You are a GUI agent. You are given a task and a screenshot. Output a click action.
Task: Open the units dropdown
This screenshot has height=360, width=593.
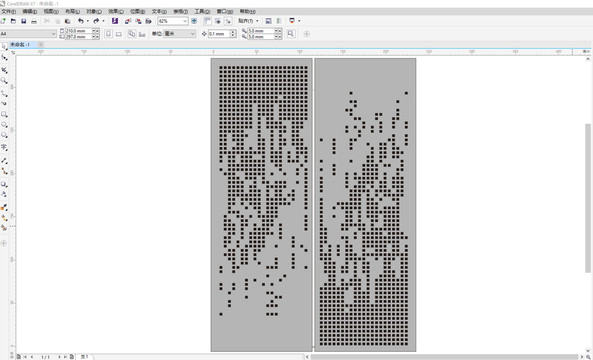(180, 34)
